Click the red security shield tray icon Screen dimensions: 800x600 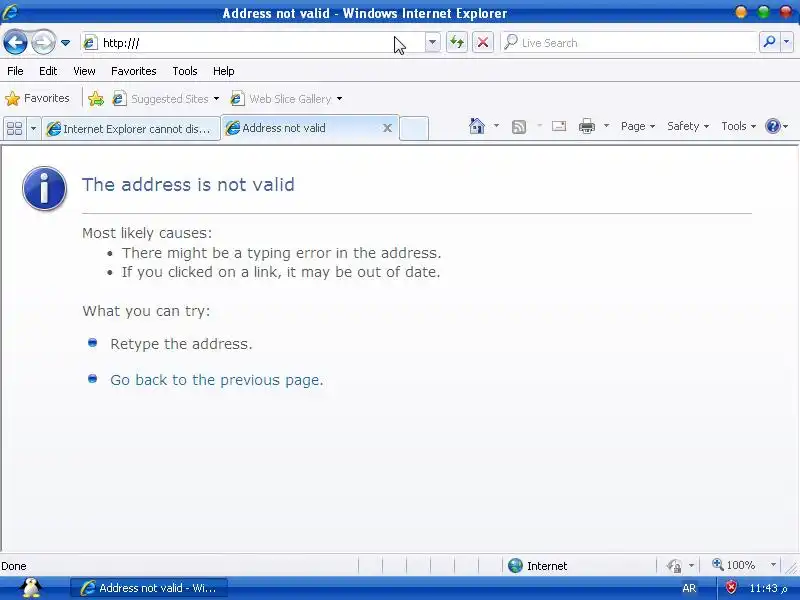[731, 588]
